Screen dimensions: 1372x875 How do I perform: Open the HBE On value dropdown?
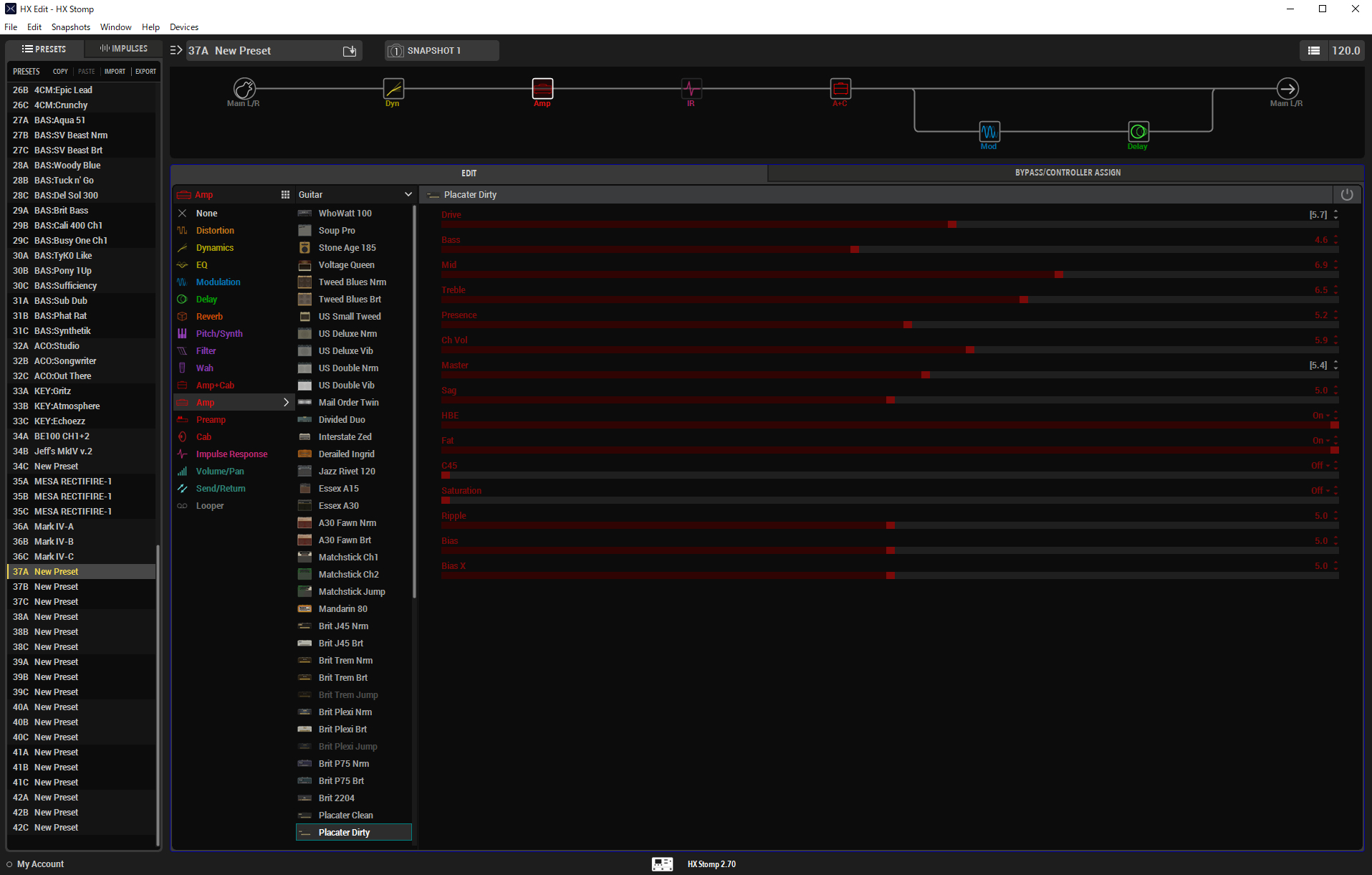(1321, 416)
